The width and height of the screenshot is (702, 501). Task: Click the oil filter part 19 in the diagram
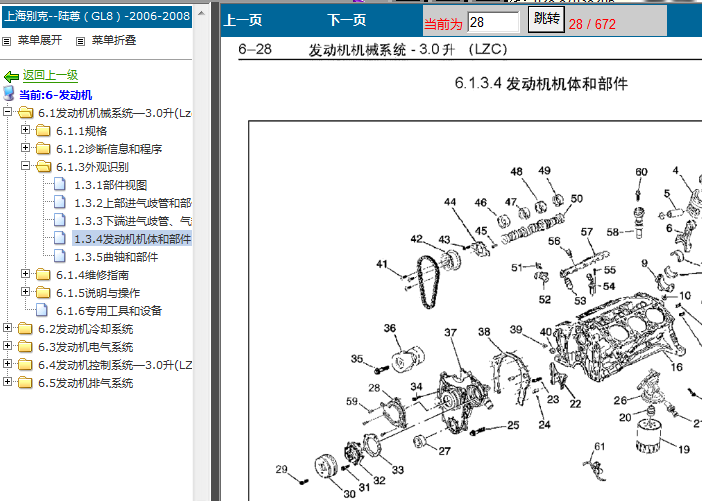coord(647,435)
